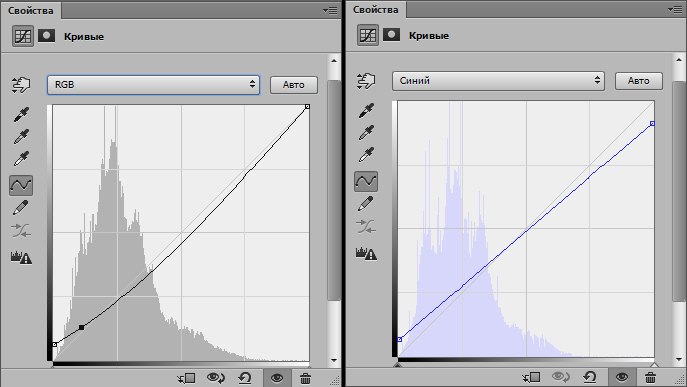687x387 pixels.
Task: Click the bottom-left endpoint of the RGB curve
Action: (55, 344)
